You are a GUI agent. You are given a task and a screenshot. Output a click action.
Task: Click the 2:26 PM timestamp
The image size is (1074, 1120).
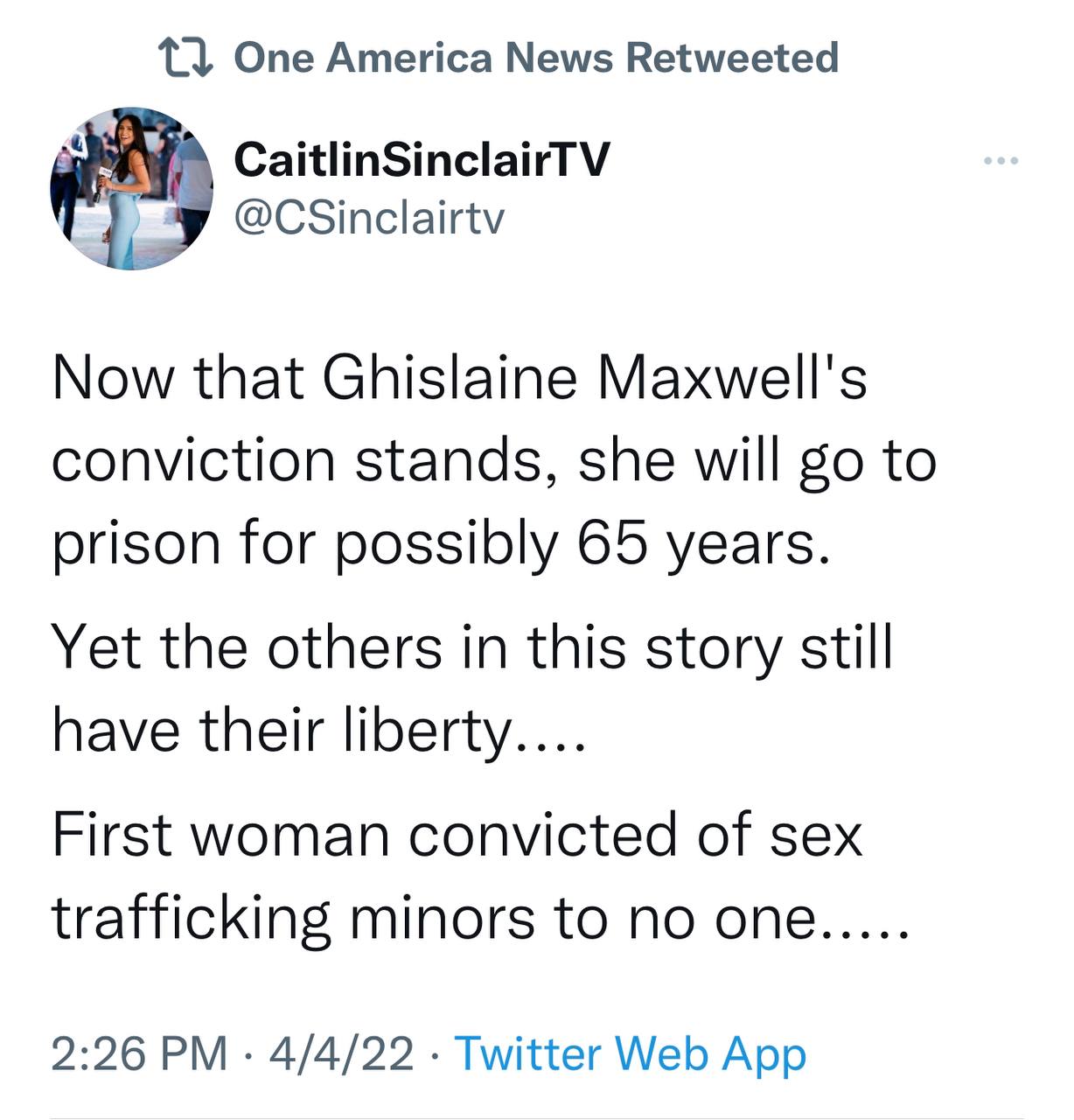(x=139, y=1053)
